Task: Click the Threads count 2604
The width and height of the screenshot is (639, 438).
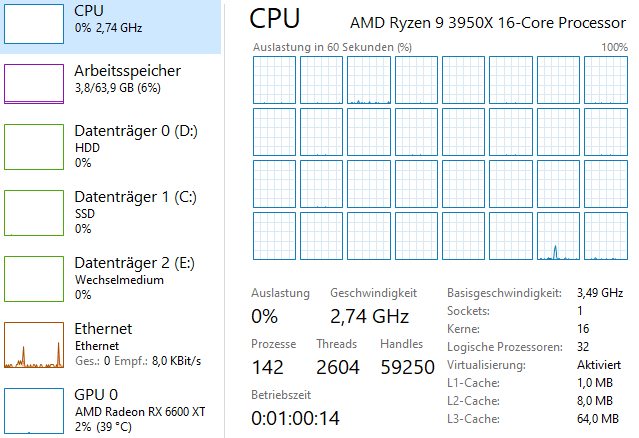Action: [337, 367]
